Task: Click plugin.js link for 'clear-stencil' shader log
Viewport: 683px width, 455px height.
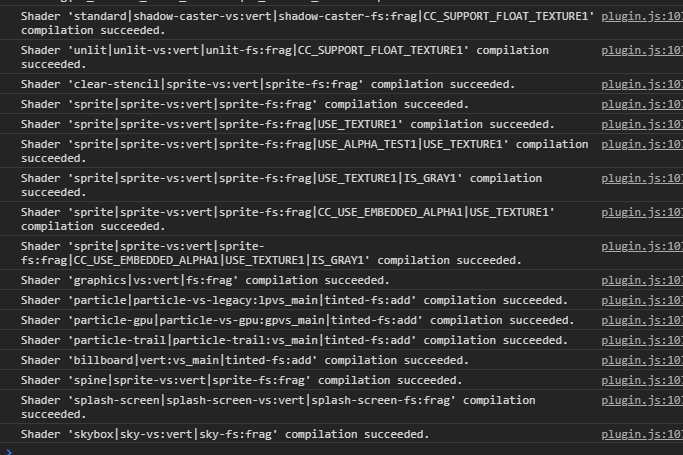Action: tap(641, 84)
